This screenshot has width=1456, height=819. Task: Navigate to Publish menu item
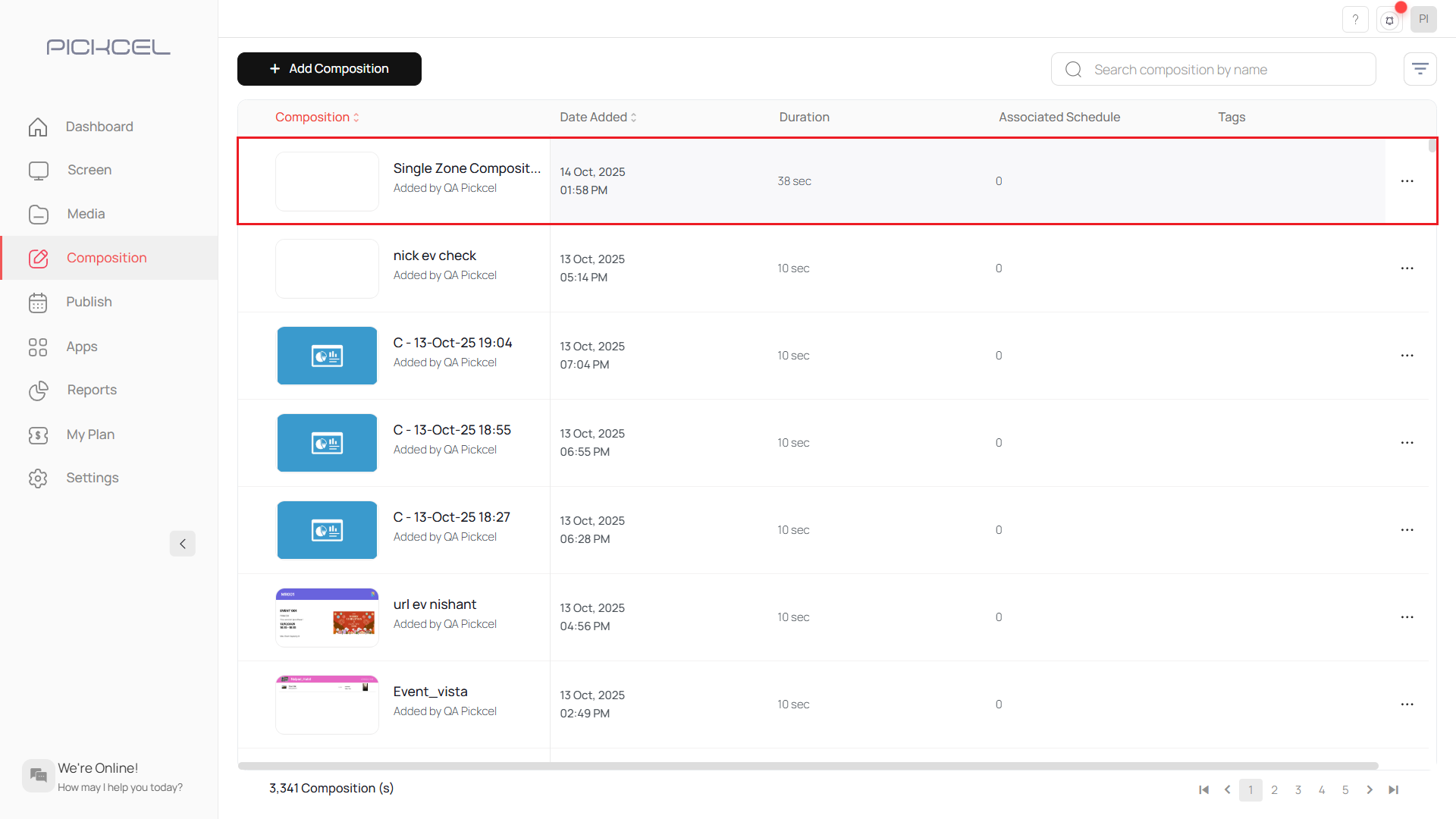pyautogui.click(x=89, y=302)
